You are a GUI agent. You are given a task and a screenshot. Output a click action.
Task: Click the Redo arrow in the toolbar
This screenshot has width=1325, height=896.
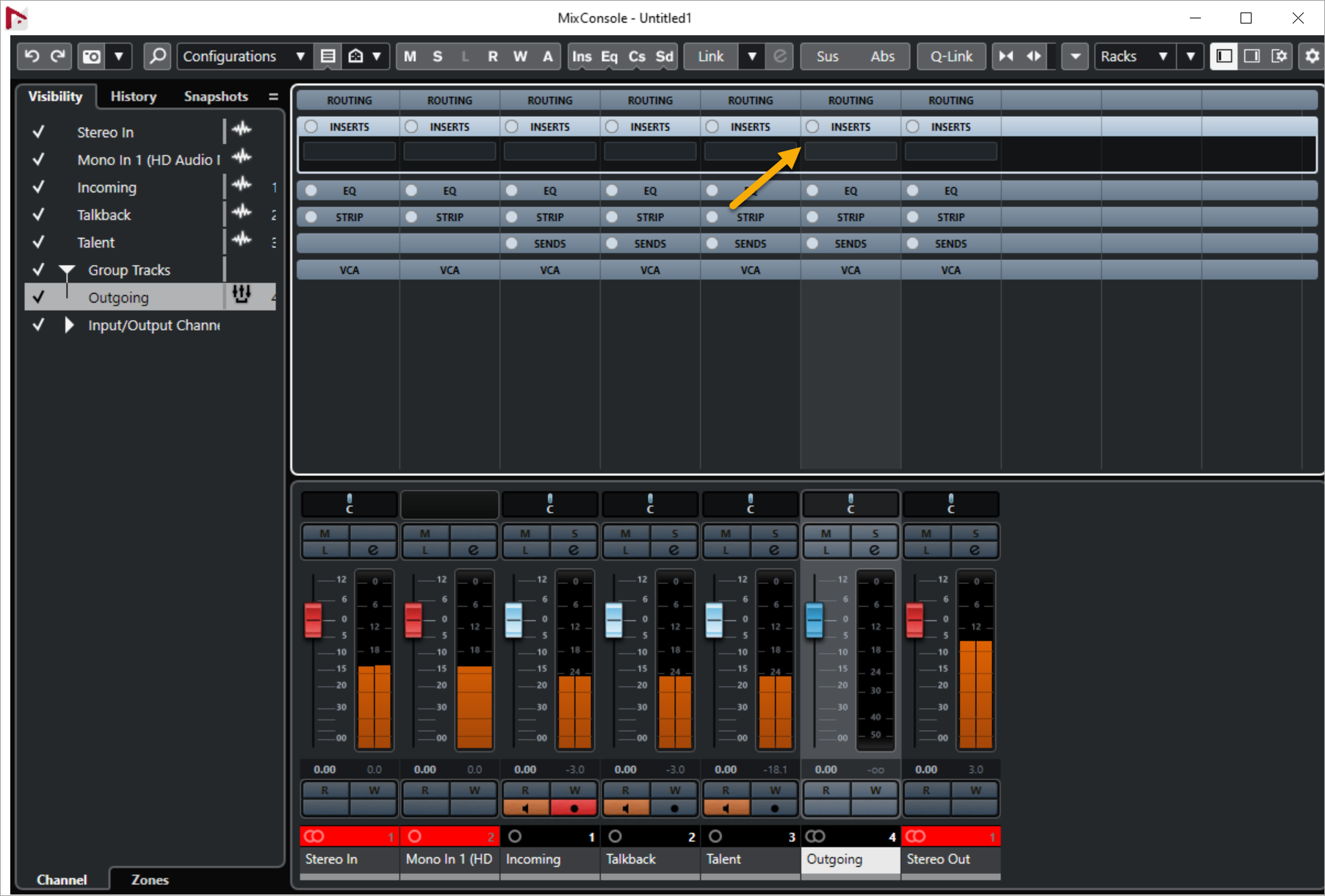[58, 57]
